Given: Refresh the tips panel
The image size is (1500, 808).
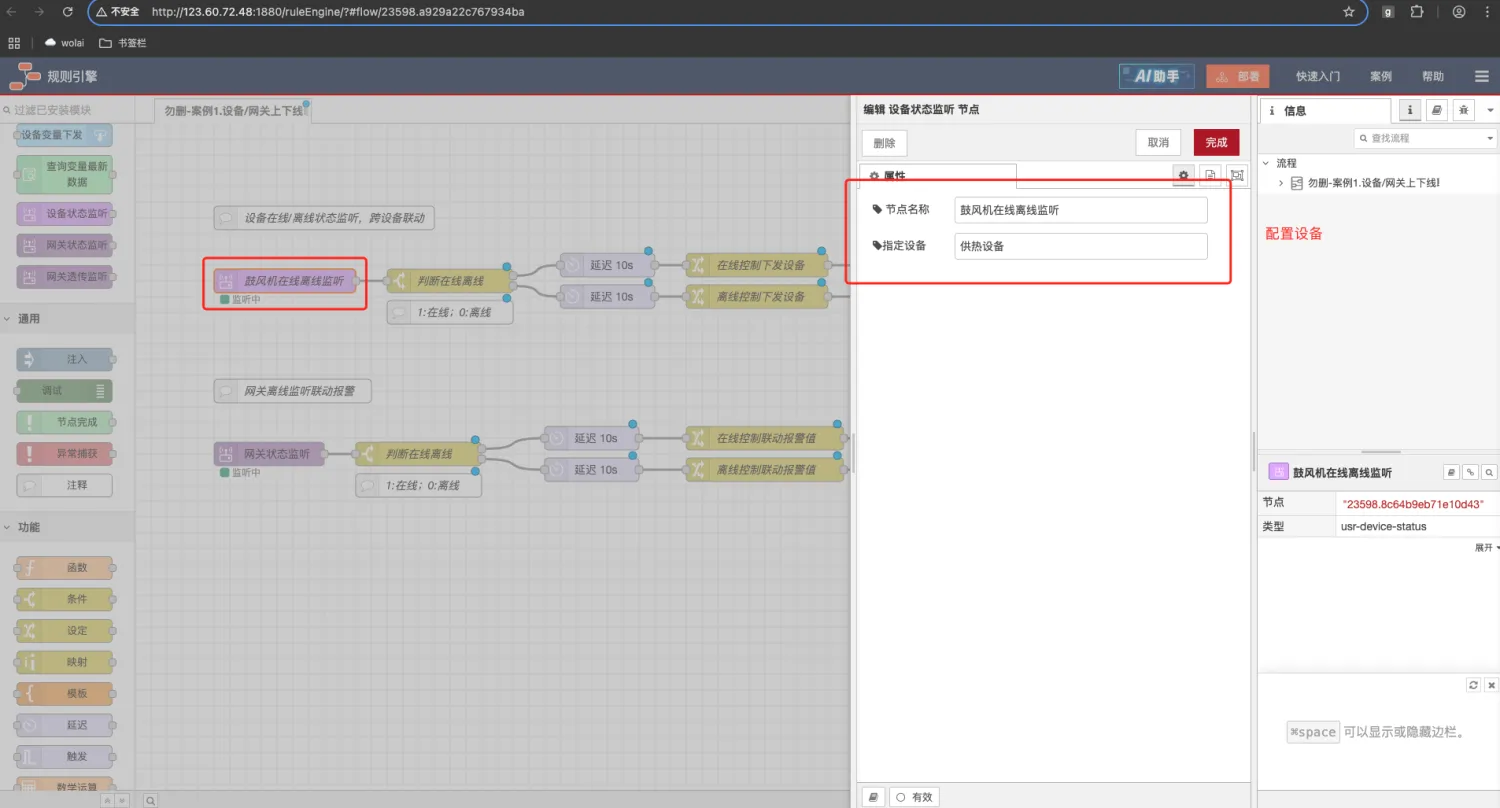Looking at the screenshot, I should point(1473,685).
